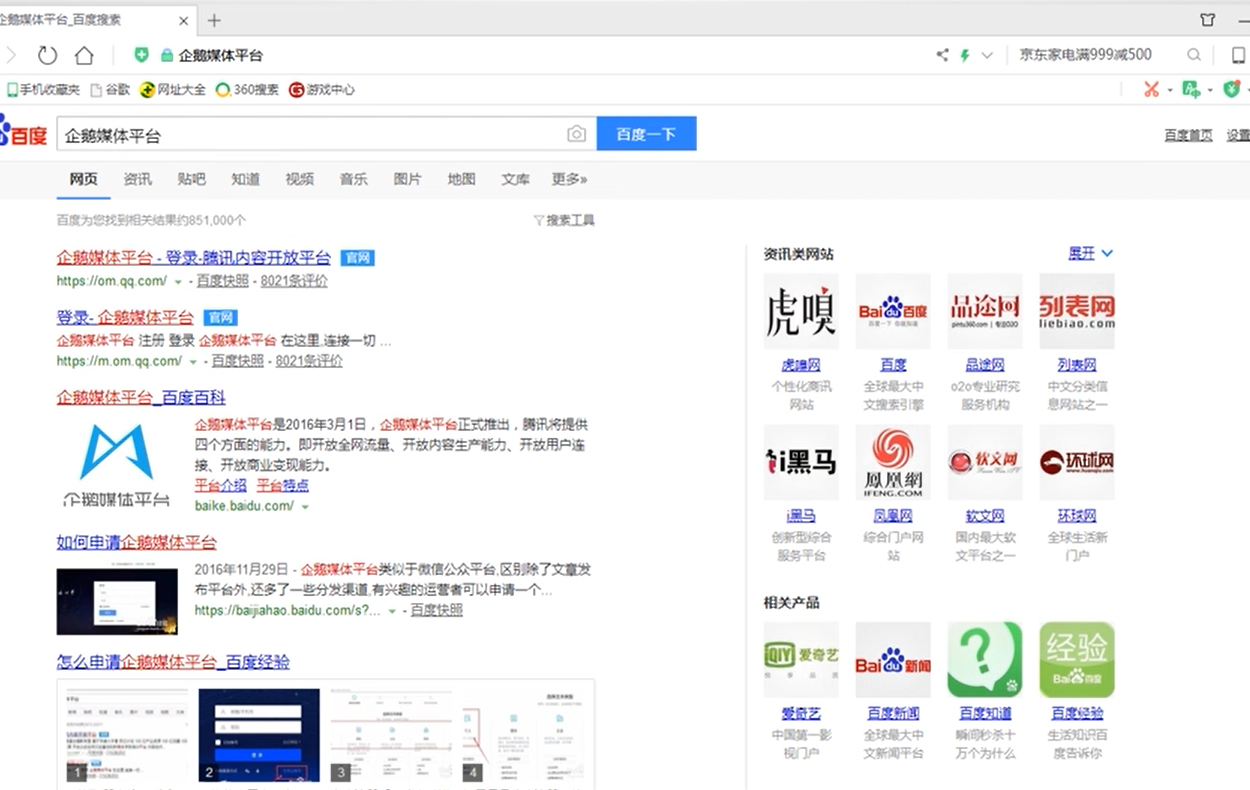Image resolution: width=1250 pixels, height=790 pixels.
Task: Click the scissors screenshot tool icon
Action: click(1152, 89)
